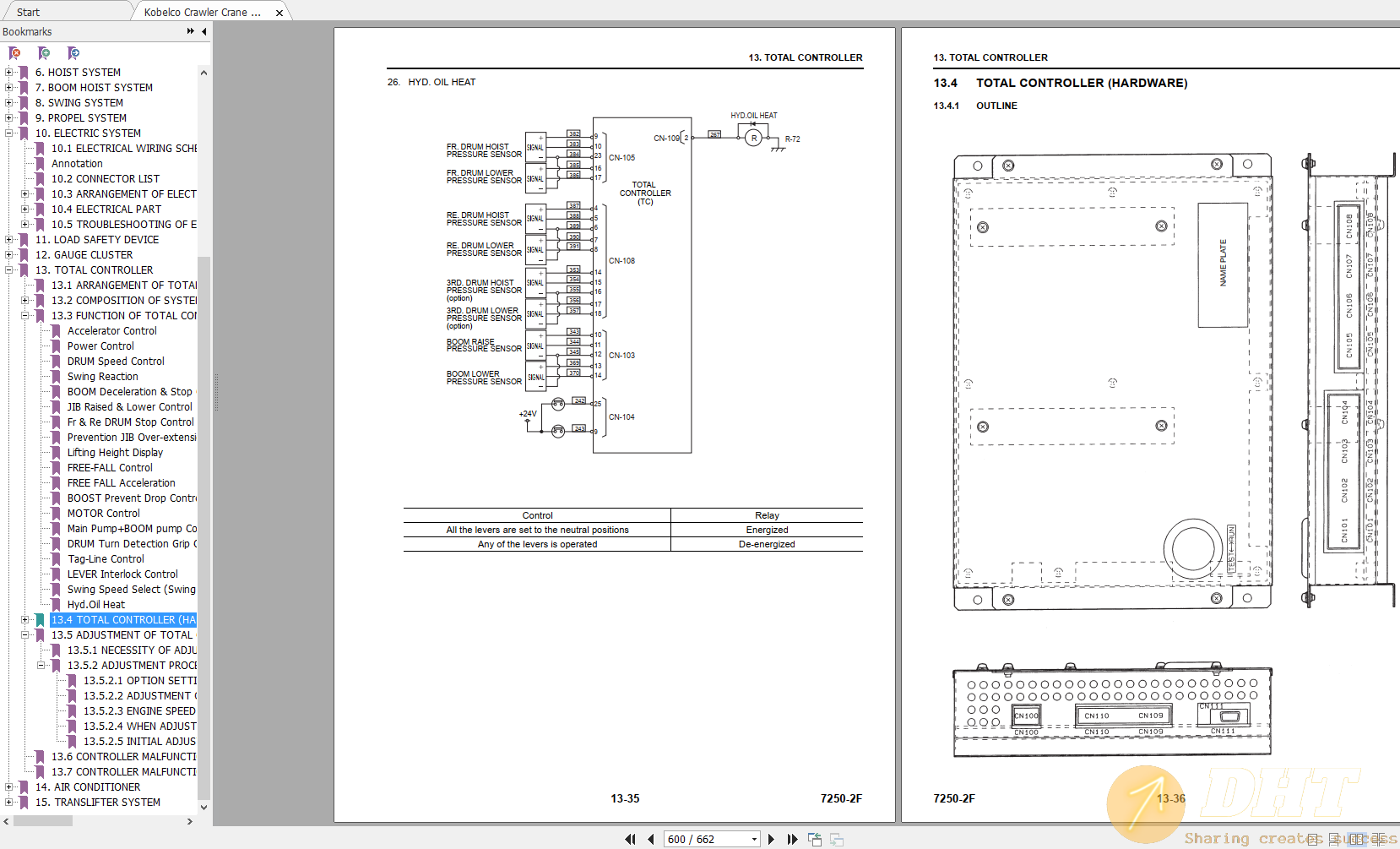Collapse the 13.3 FUNCTION OF TOTAL node

[x=24, y=316]
